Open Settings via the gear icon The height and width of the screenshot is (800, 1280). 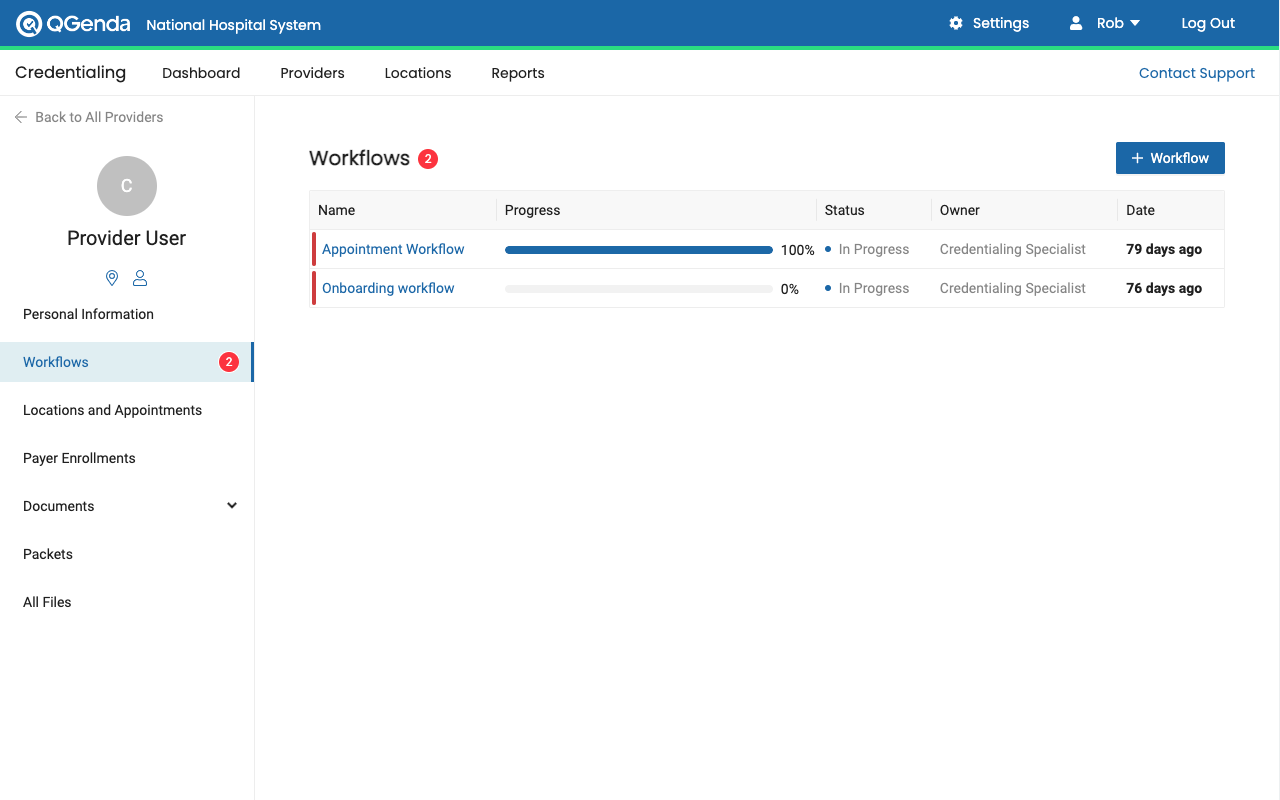[x=956, y=23]
